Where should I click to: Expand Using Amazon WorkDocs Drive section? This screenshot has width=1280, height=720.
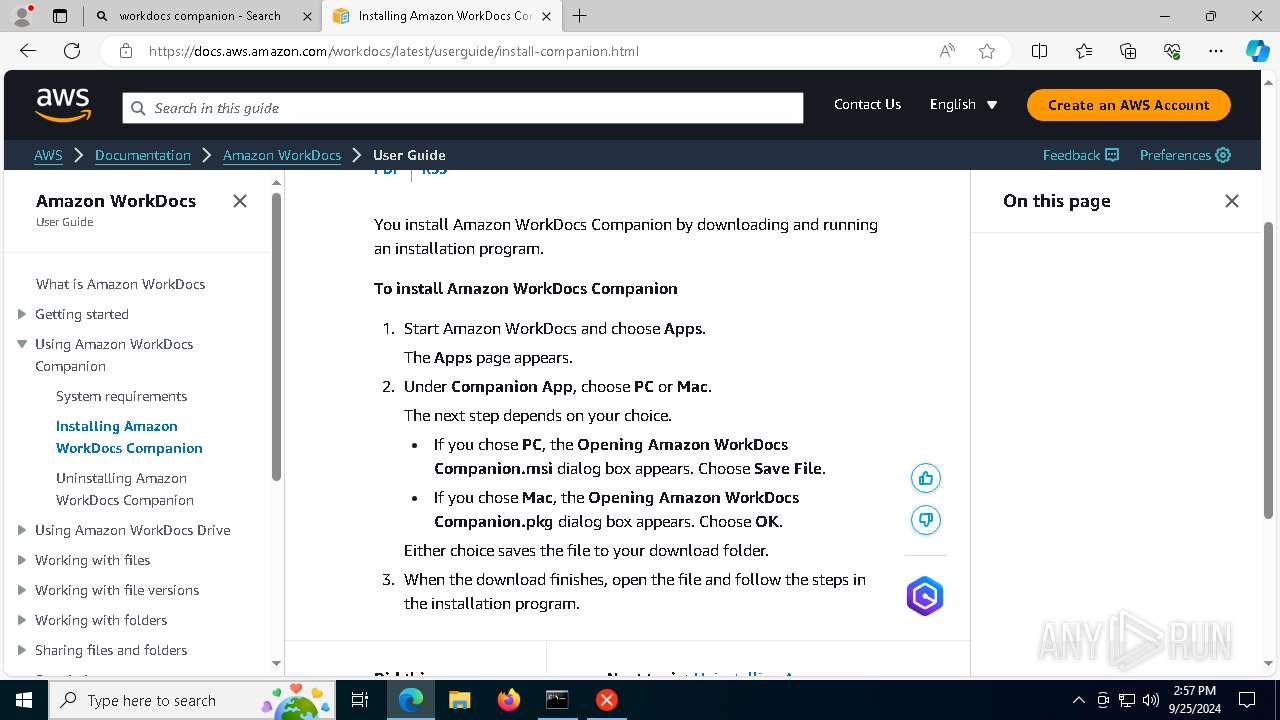coord(22,530)
